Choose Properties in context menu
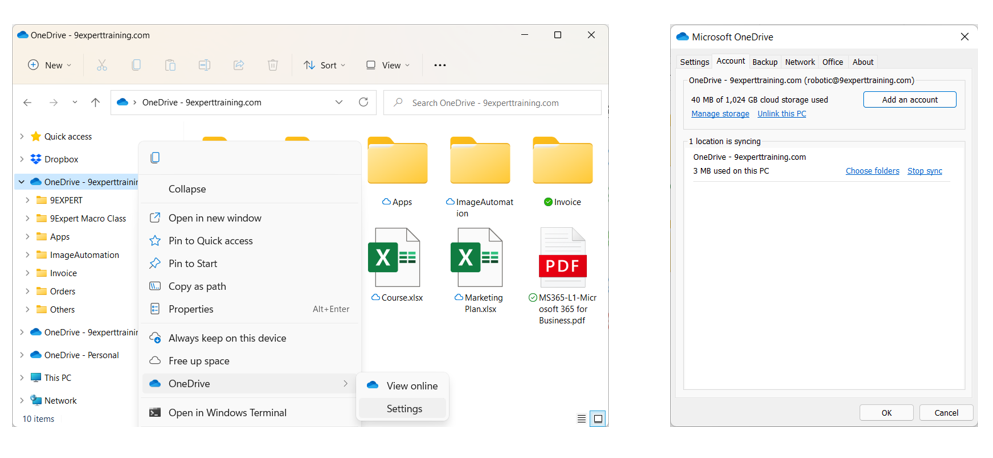 click(250, 309)
